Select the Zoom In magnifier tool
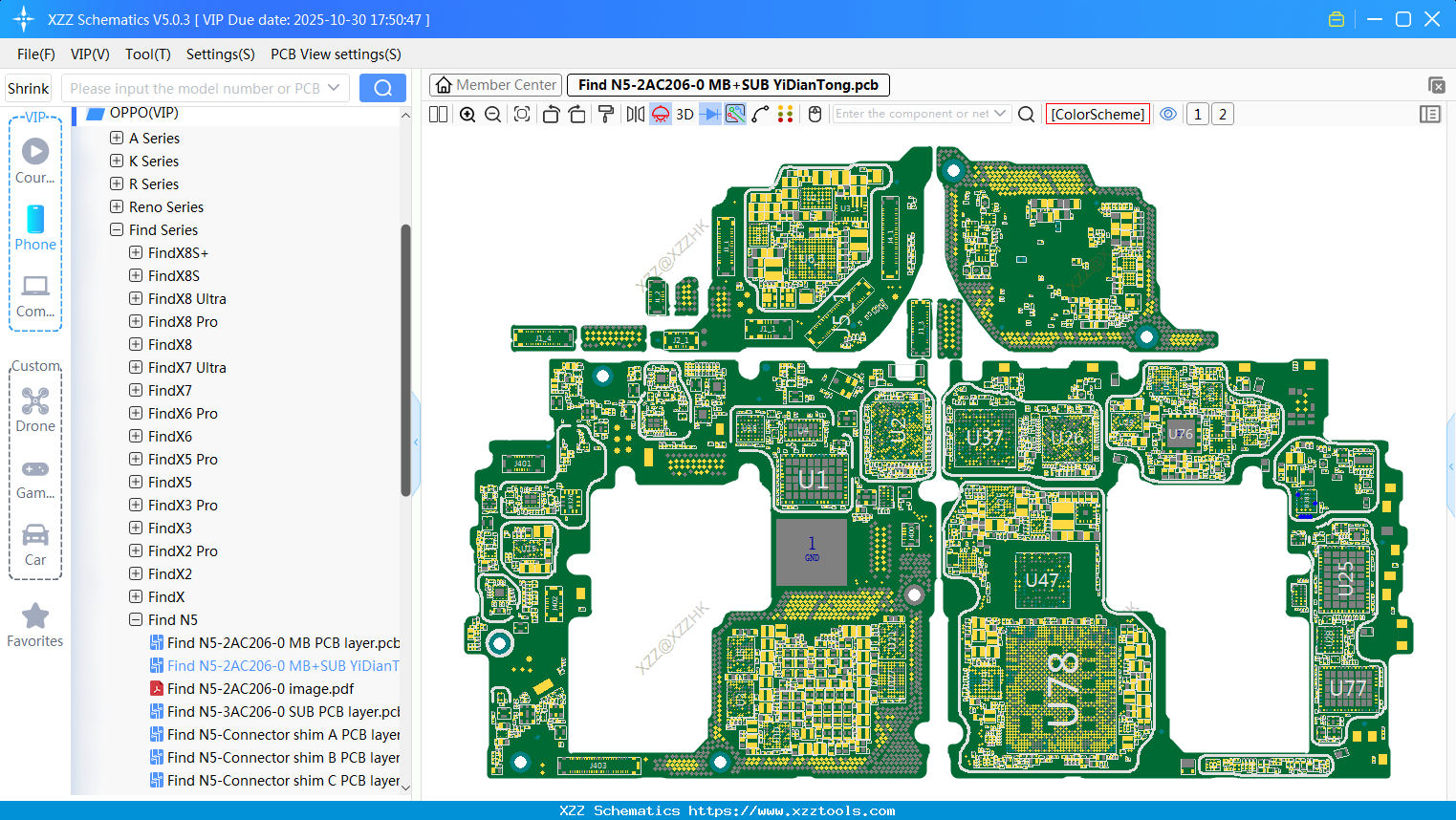Viewport: 1456px width, 820px height. click(467, 114)
